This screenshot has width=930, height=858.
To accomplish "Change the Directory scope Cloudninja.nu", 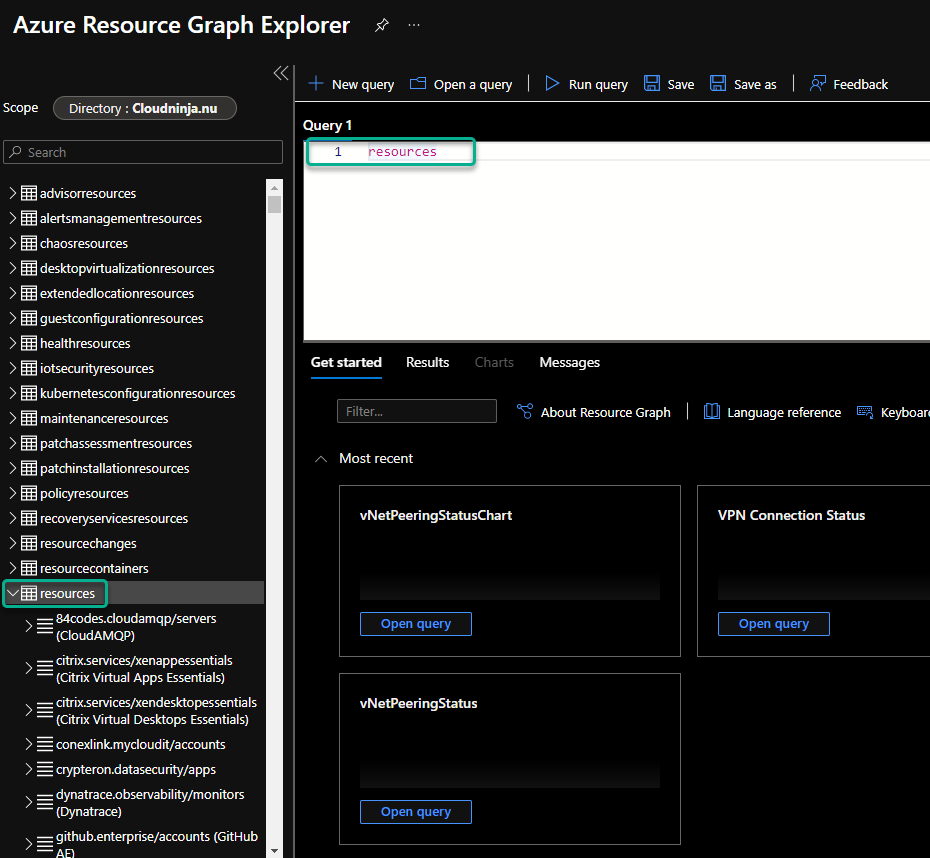I will pyautogui.click(x=145, y=109).
